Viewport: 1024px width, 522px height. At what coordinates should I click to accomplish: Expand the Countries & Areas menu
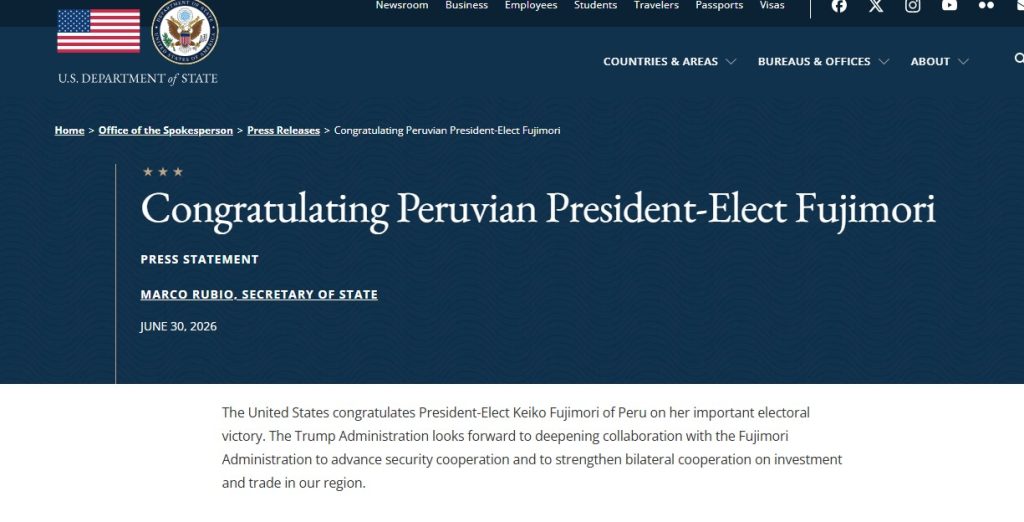pos(669,61)
